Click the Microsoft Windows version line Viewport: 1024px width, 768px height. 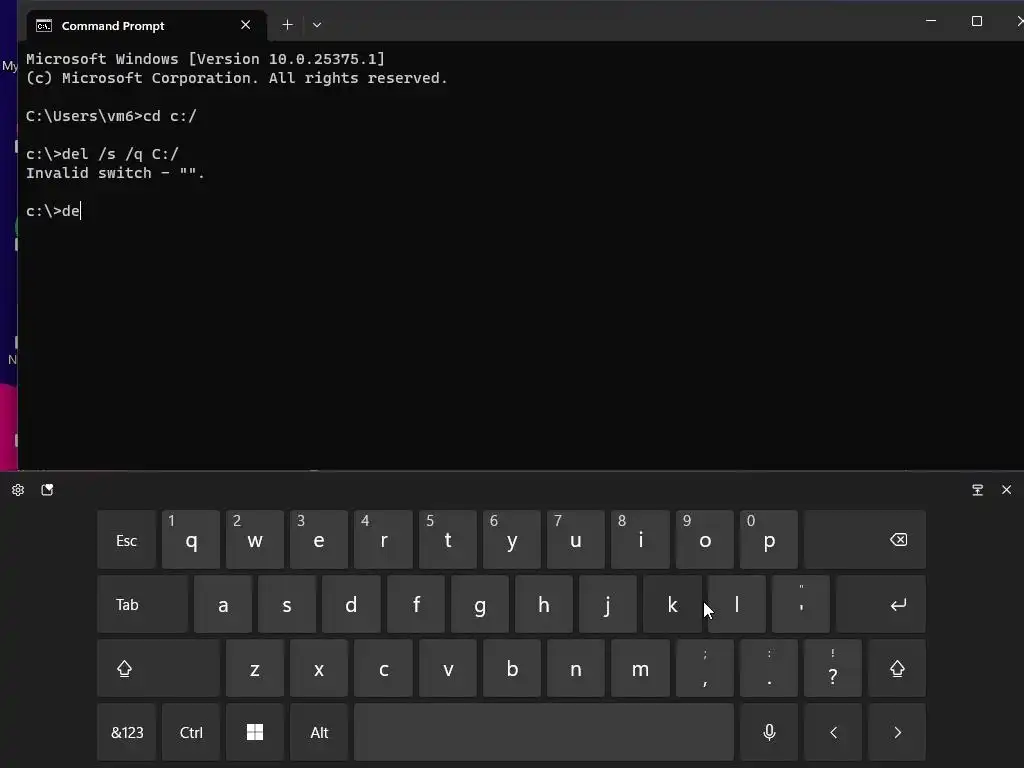(x=205, y=59)
